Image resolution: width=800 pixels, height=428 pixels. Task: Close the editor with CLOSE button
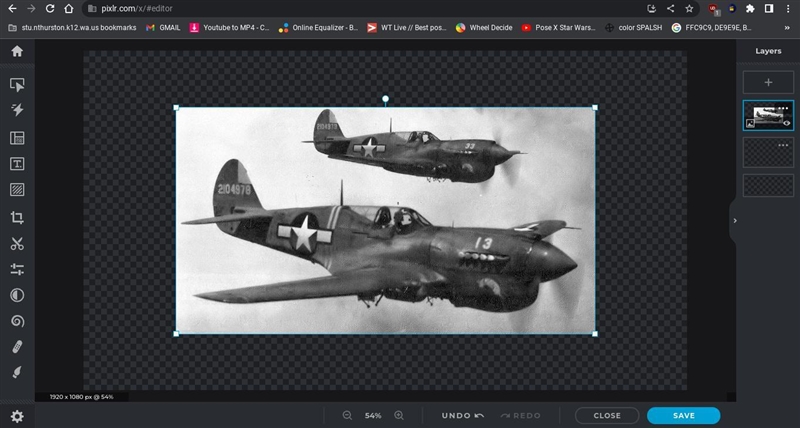pyautogui.click(x=607, y=416)
